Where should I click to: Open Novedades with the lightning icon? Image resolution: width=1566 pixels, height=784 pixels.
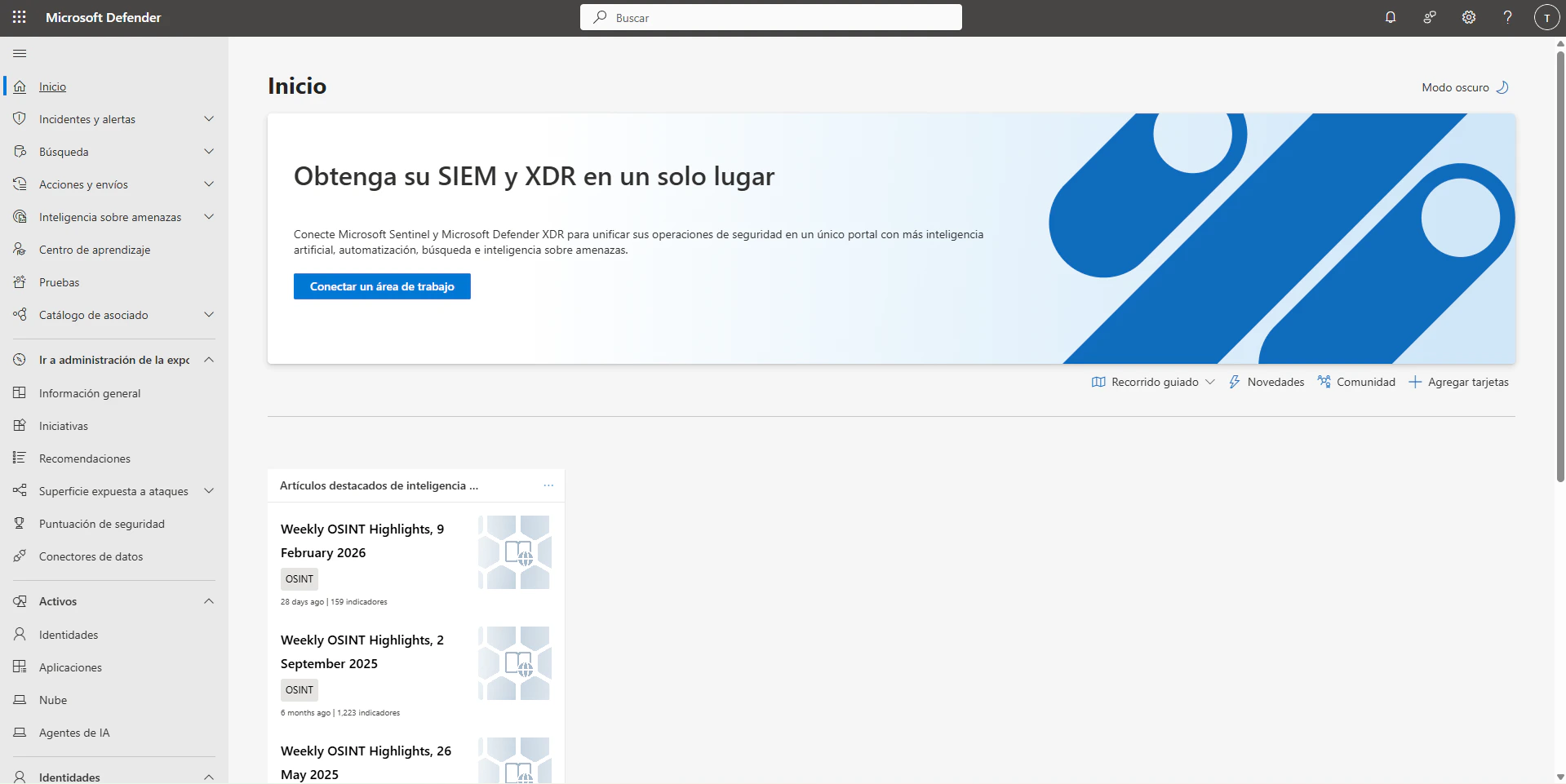pyautogui.click(x=1267, y=381)
